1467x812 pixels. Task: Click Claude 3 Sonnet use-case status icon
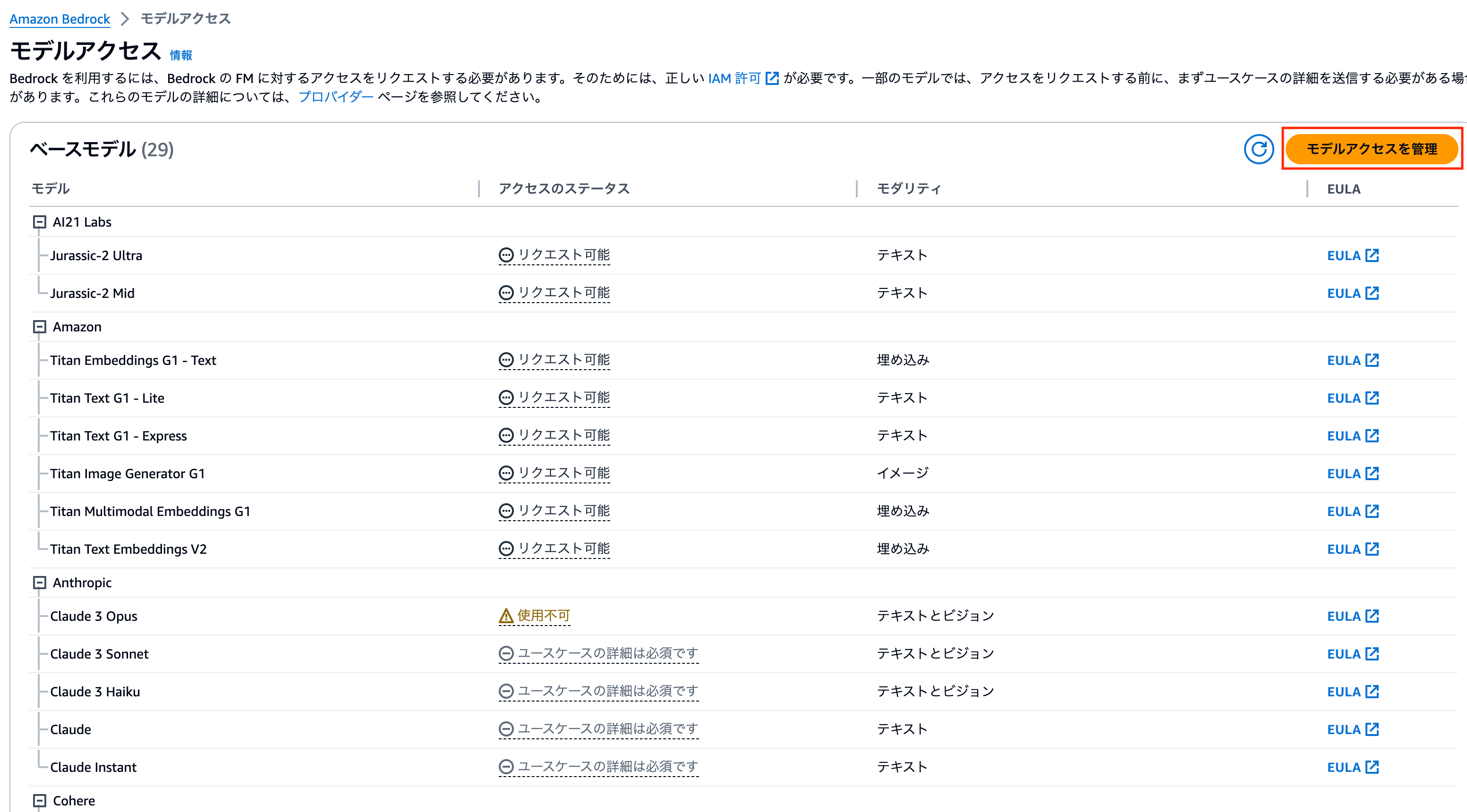[506, 653]
